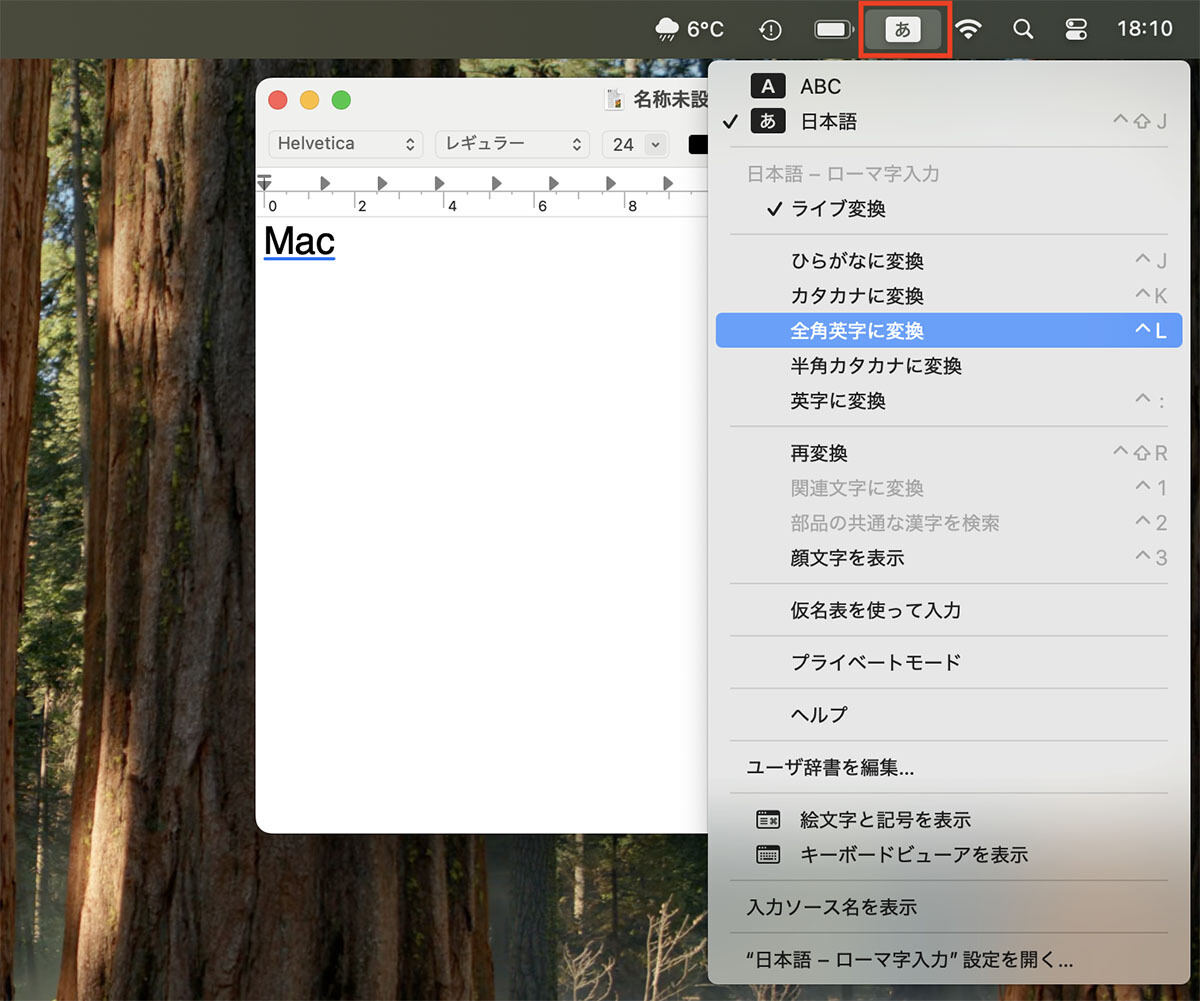Open the レギュラー font style dropdown

(512, 144)
